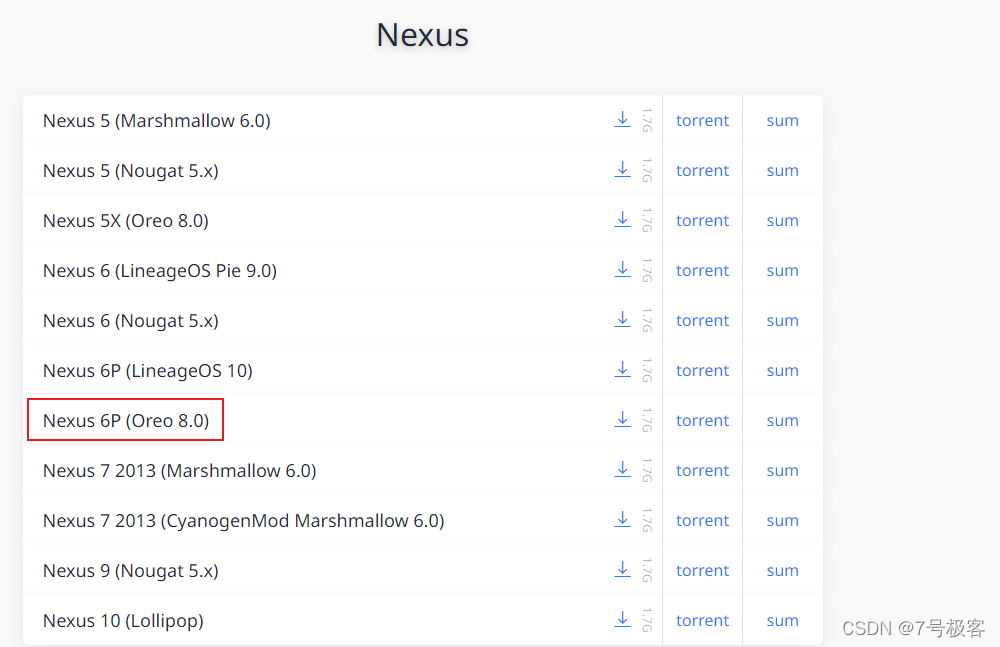This screenshot has width=1000, height=647.
Task: Download Nexus 5 (Marshmallow 6.0) image
Action: (622, 119)
